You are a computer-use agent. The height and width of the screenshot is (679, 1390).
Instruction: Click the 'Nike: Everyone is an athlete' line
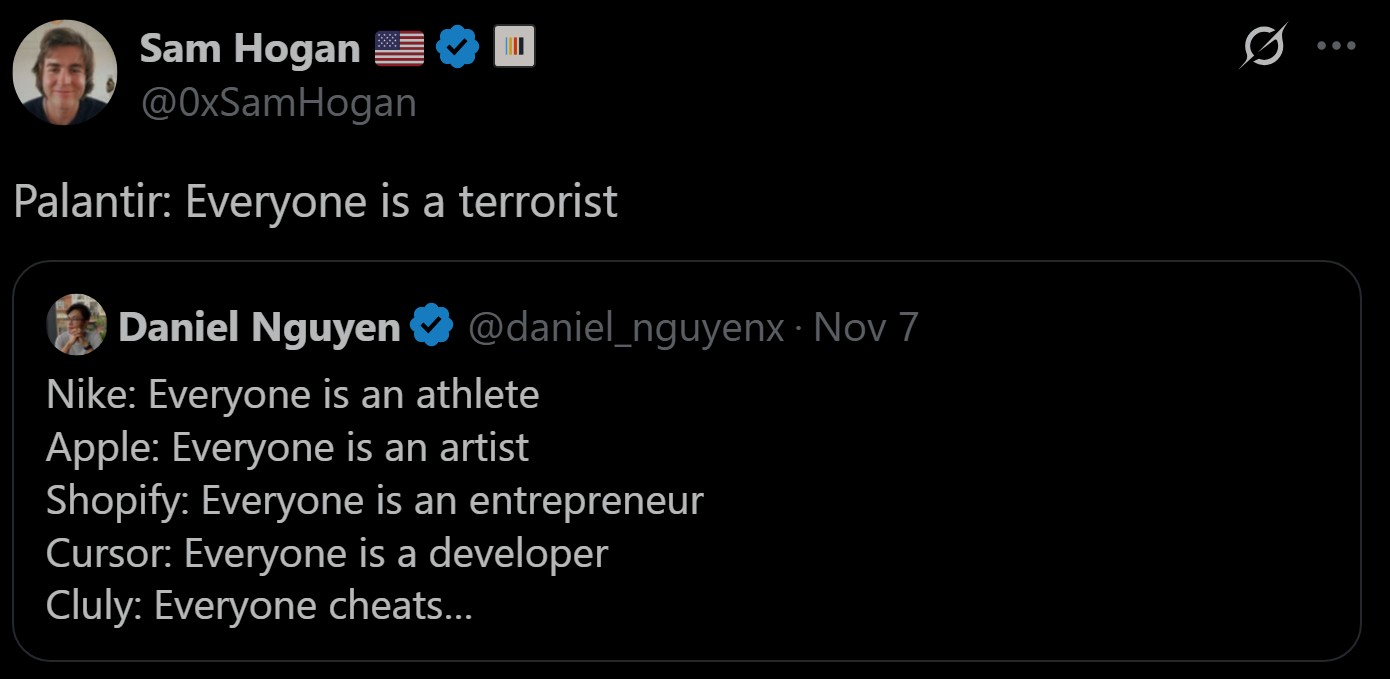[x=292, y=395]
